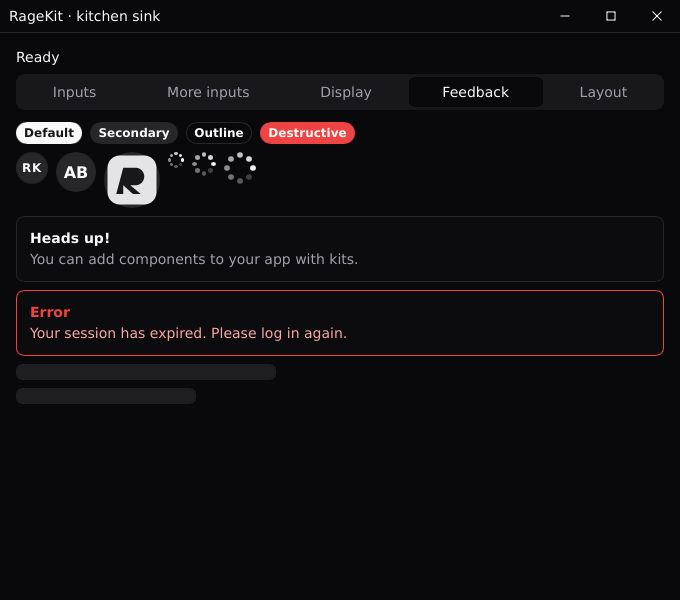680x600 pixels.
Task: Click the Heads up! alert box
Action: click(x=340, y=249)
